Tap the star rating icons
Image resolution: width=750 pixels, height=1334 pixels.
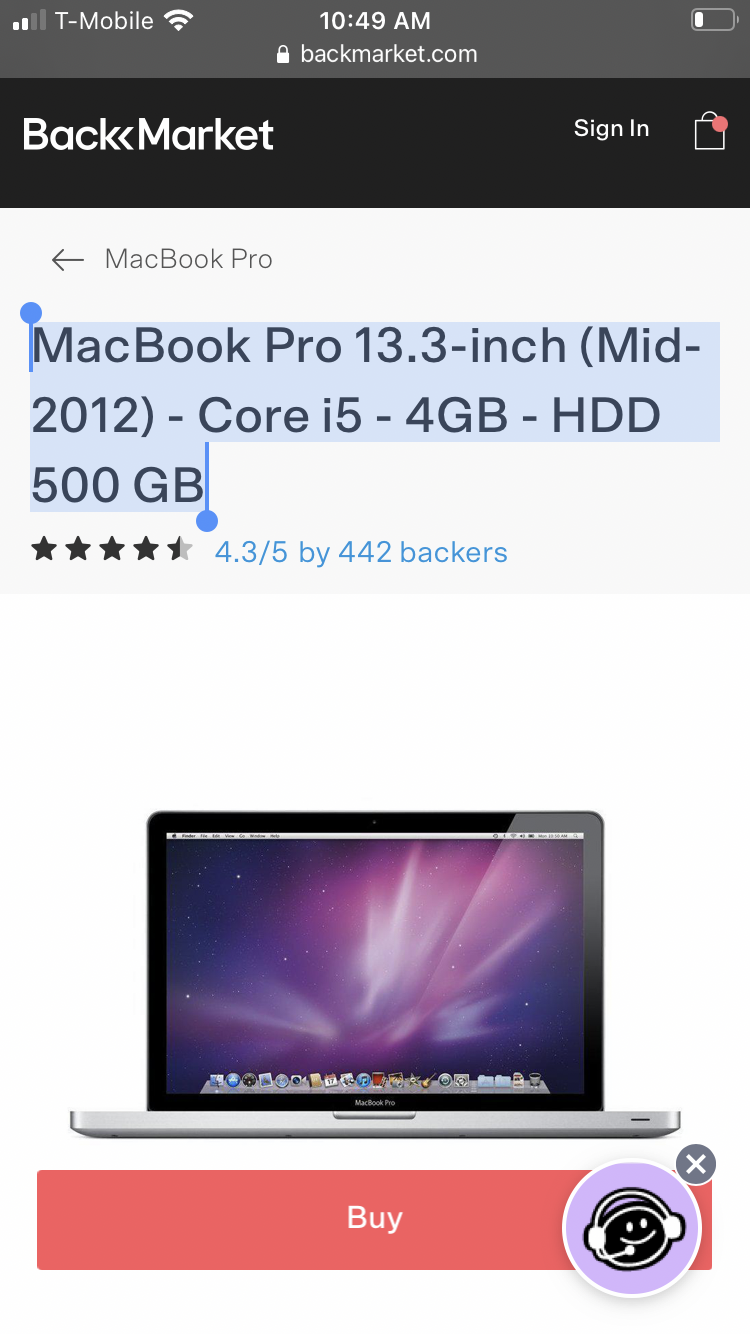point(112,549)
